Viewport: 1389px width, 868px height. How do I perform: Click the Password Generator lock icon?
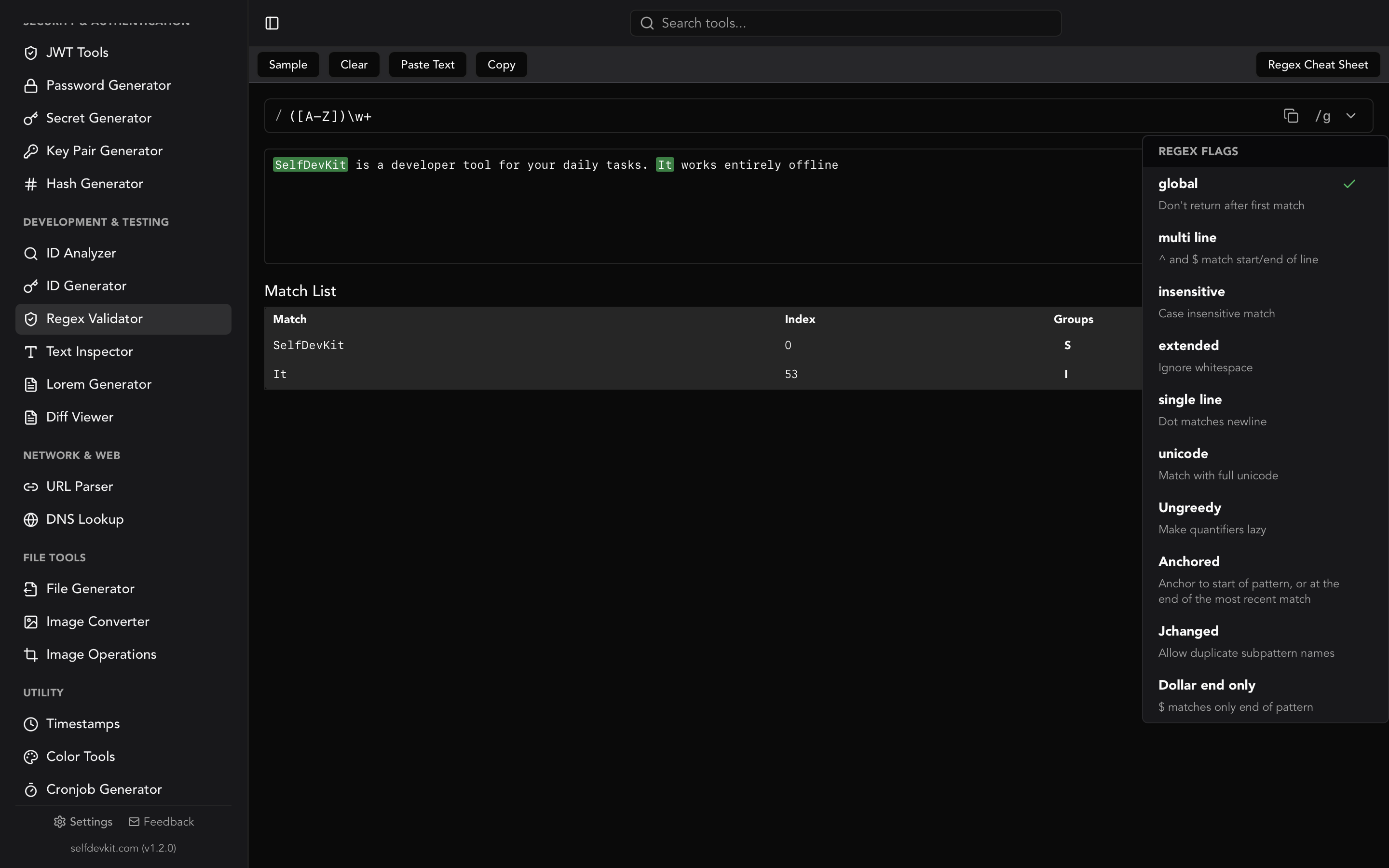(x=31, y=85)
